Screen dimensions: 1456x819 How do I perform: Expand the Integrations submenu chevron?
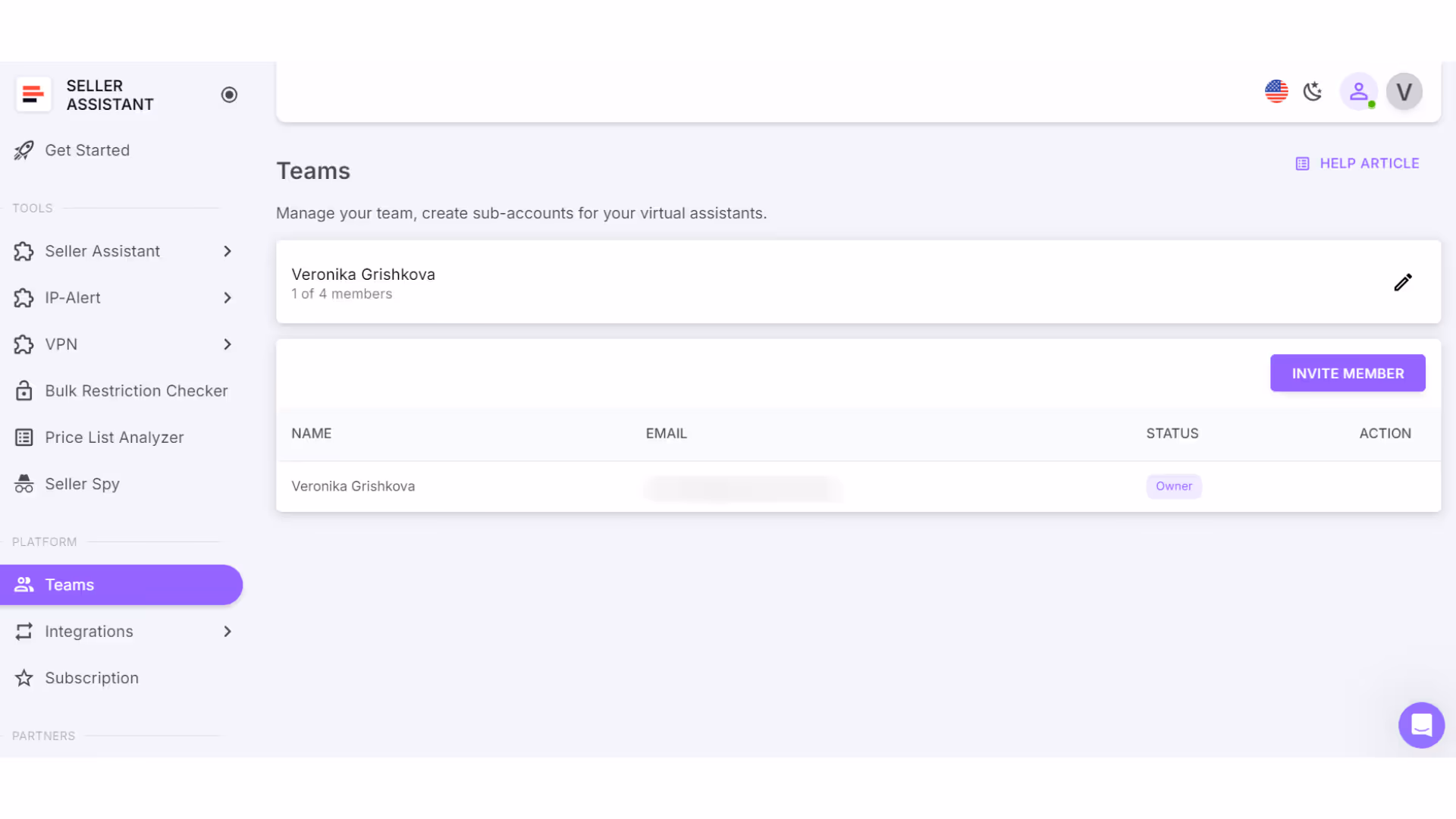click(227, 632)
